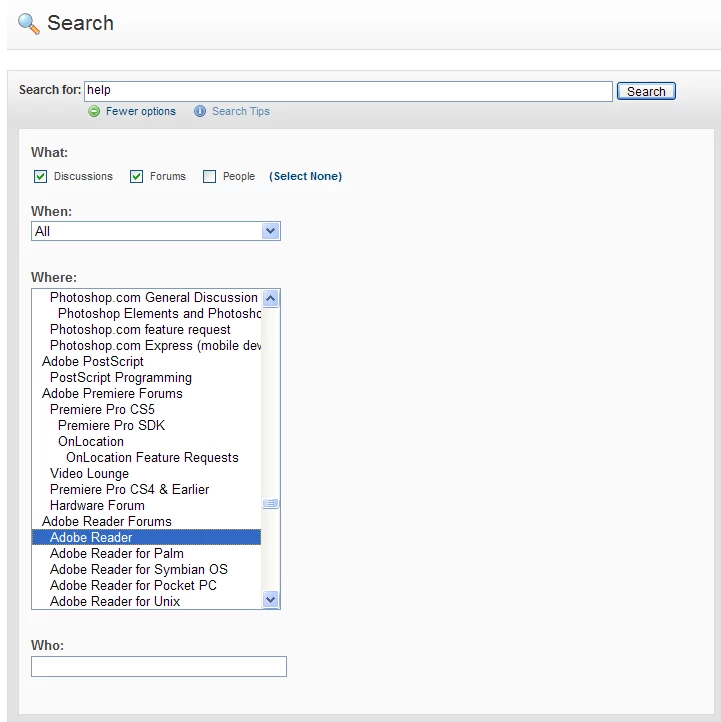Click the (Select None) link
The width and height of the screenshot is (721, 722).
click(305, 176)
